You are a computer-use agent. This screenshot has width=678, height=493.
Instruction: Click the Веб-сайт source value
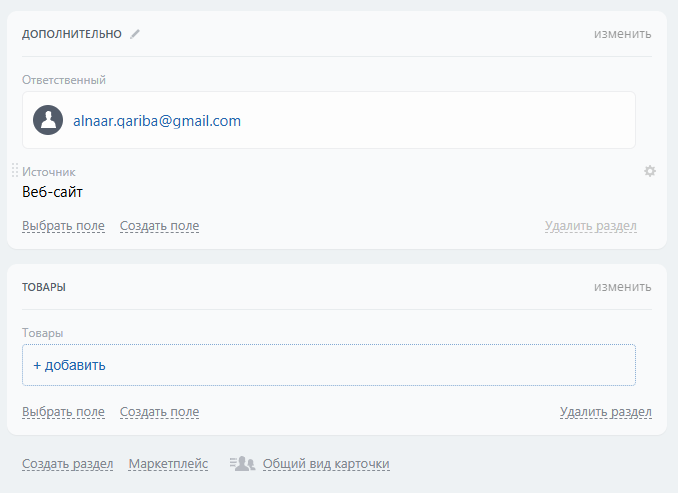pyautogui.click(x=53, y=192)
